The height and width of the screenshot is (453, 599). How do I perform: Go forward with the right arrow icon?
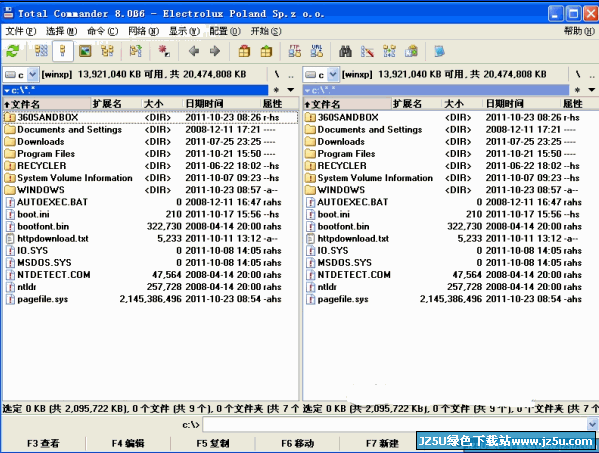click(x=215, y=51)
